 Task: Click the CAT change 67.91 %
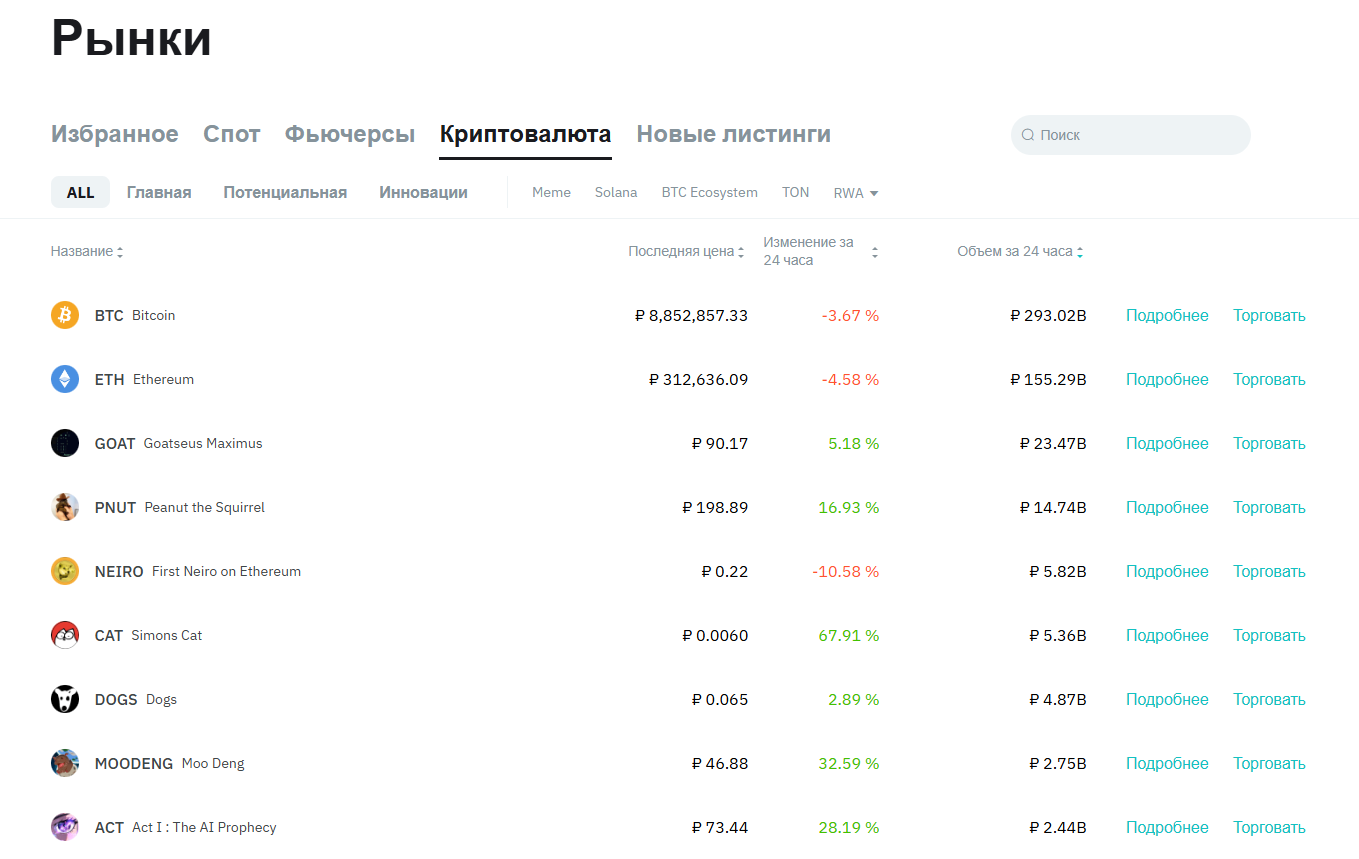point(849,635)
